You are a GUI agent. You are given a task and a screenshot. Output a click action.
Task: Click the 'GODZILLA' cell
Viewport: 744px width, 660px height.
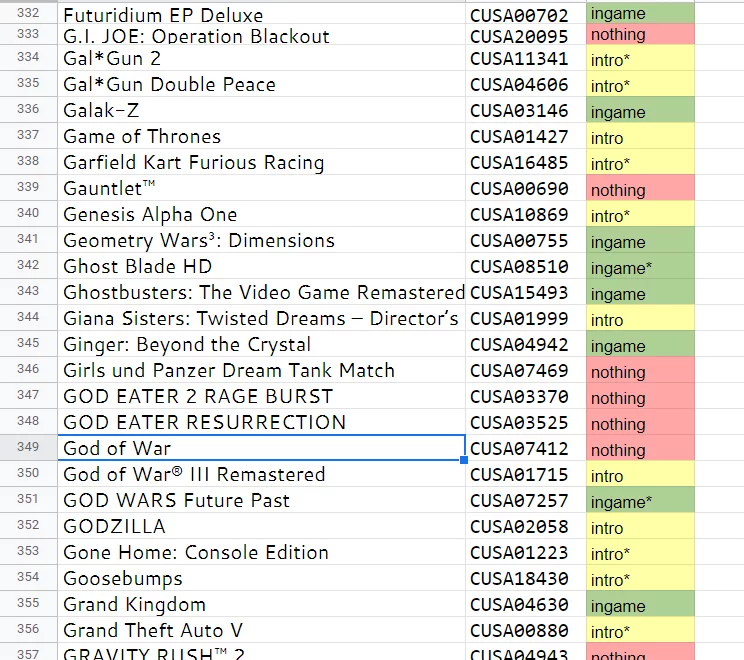tap(261, 526)
